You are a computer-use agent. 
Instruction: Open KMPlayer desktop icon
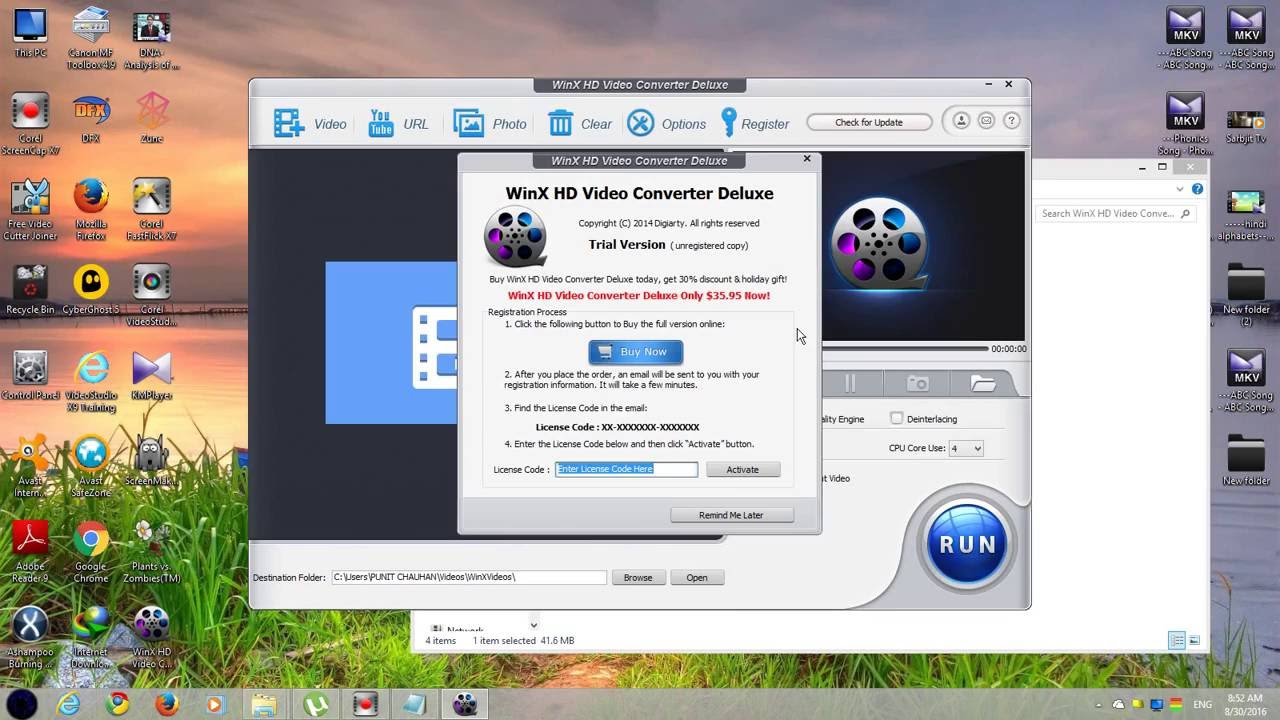152,376
